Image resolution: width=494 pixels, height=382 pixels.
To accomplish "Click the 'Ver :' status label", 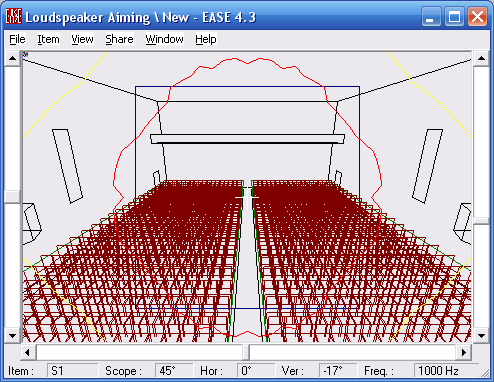I will coord(293,371).
